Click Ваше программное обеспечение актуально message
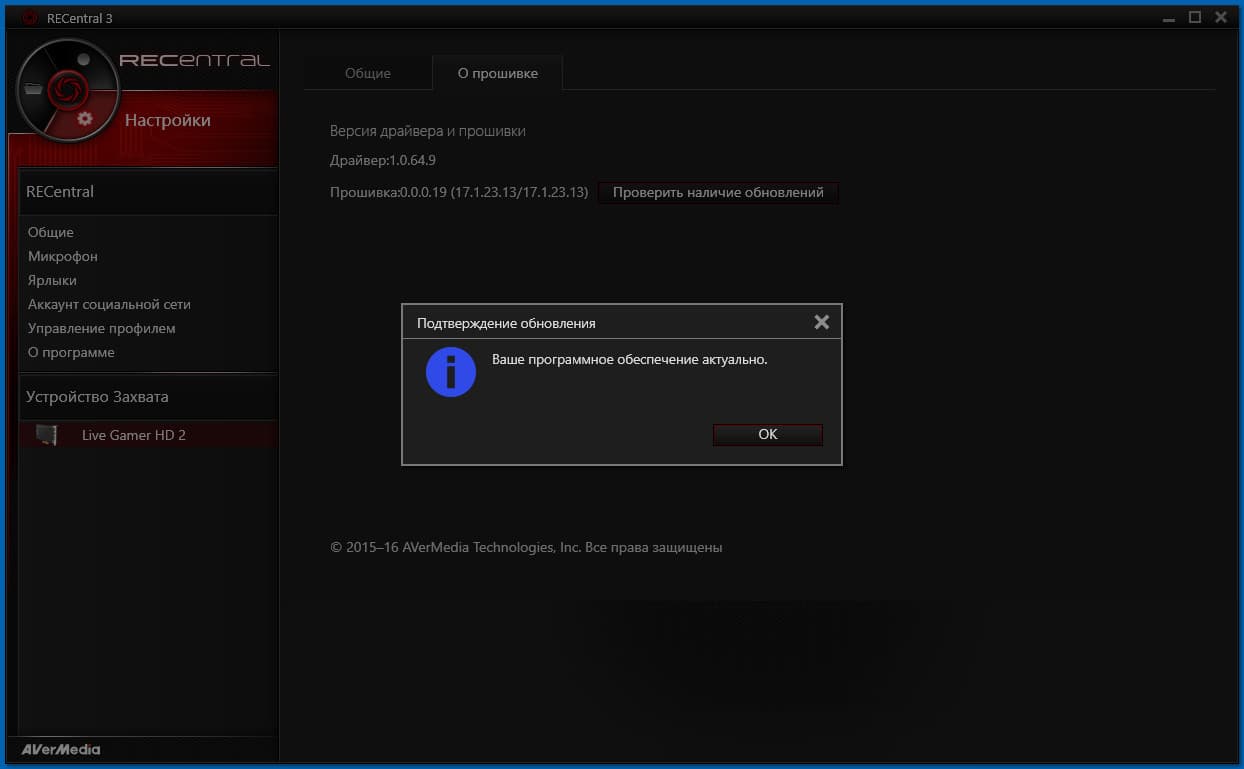The height and width of the screenshot is (769, 1244). point(630,359)
